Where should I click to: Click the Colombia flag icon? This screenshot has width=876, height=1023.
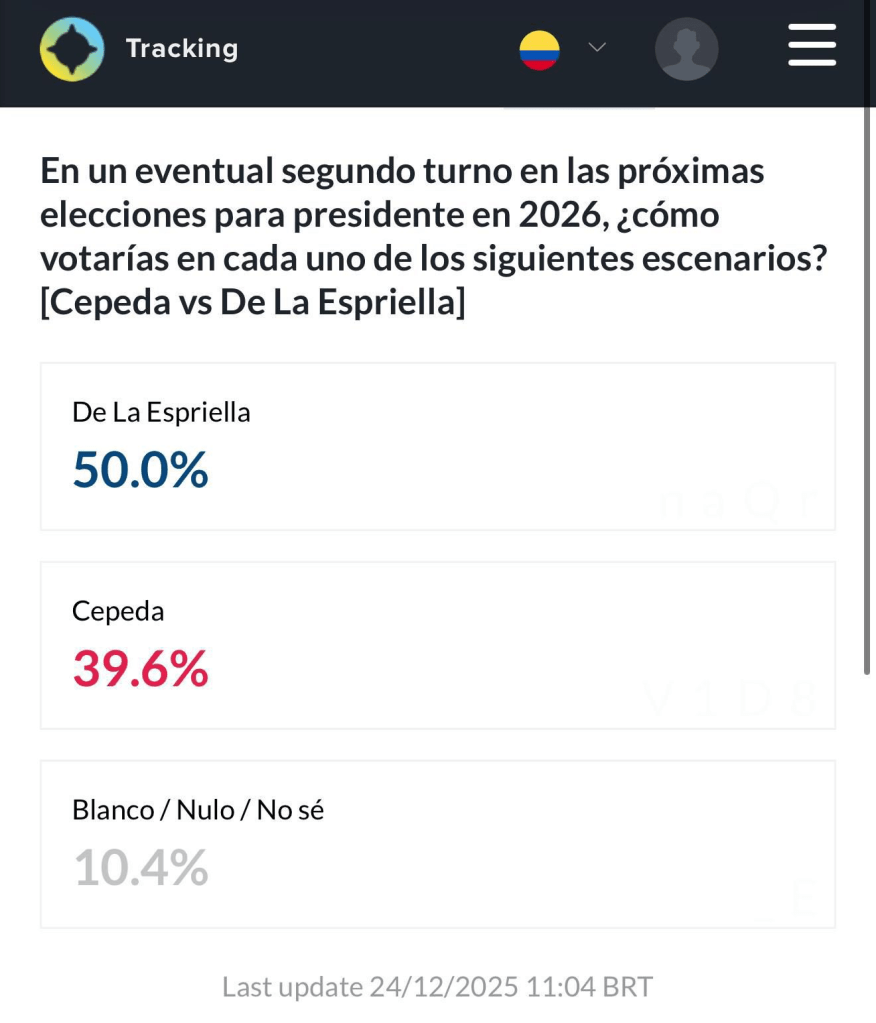[539, 50]
